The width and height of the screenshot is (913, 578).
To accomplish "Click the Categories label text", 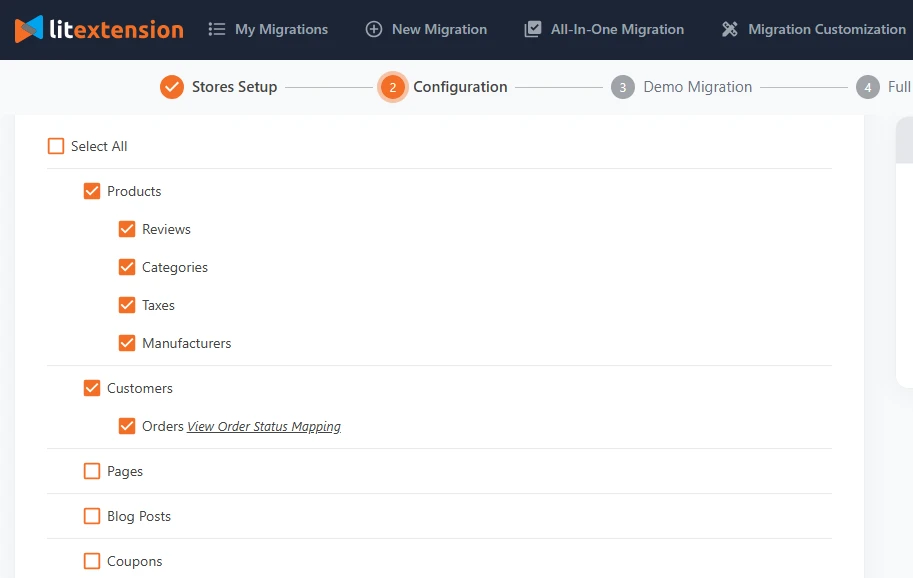I will (x=175, y=268).
